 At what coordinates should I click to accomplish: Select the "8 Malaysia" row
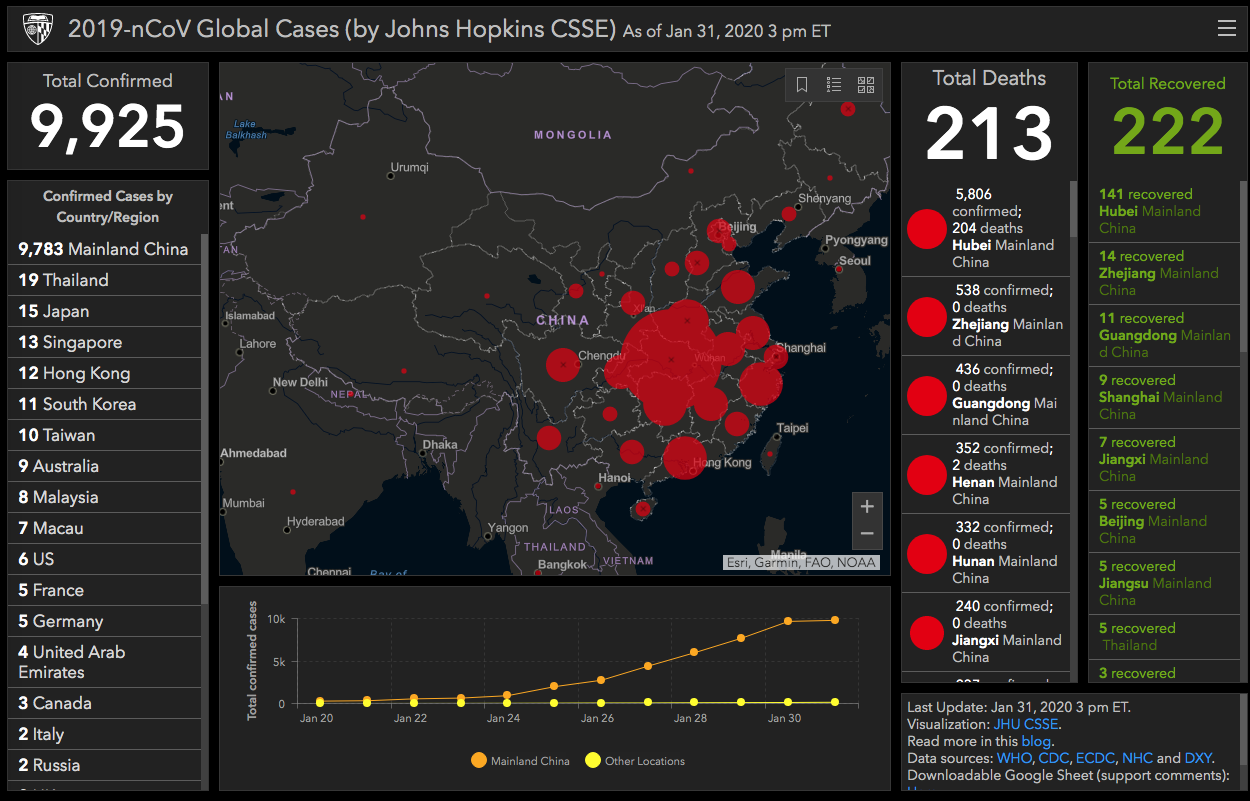click(104, 497)
